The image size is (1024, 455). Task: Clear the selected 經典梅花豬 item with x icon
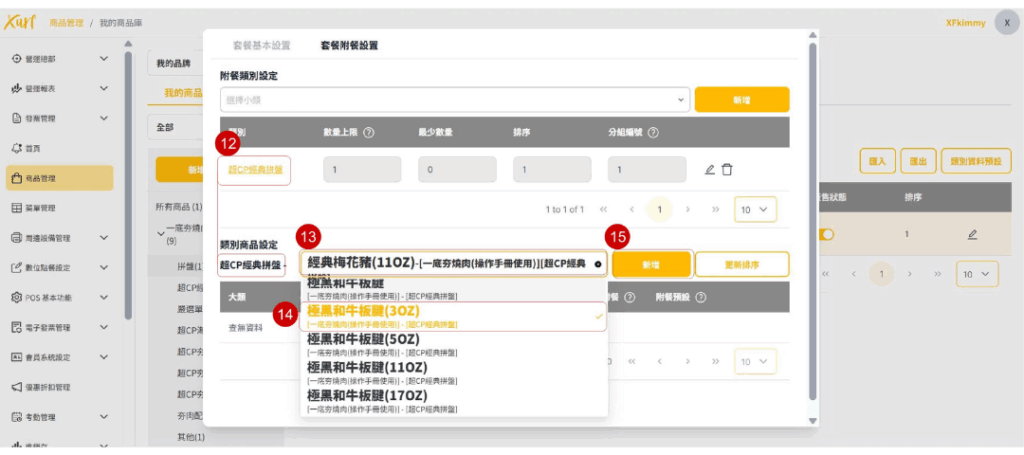click(598, 264)
